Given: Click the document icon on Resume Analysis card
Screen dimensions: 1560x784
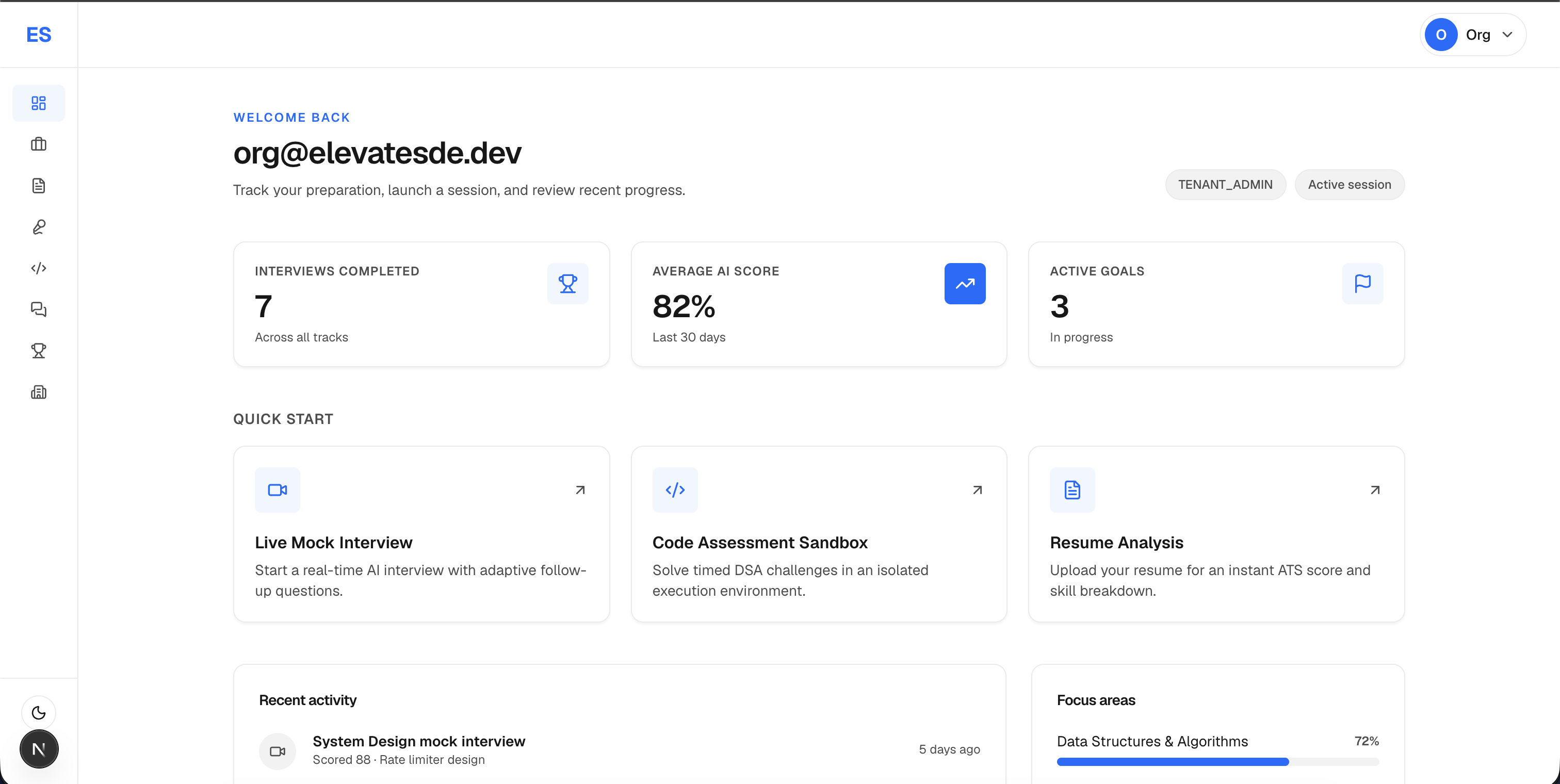Looking at the screenshot, I should pyautogui.click(x=1072, y=490).
